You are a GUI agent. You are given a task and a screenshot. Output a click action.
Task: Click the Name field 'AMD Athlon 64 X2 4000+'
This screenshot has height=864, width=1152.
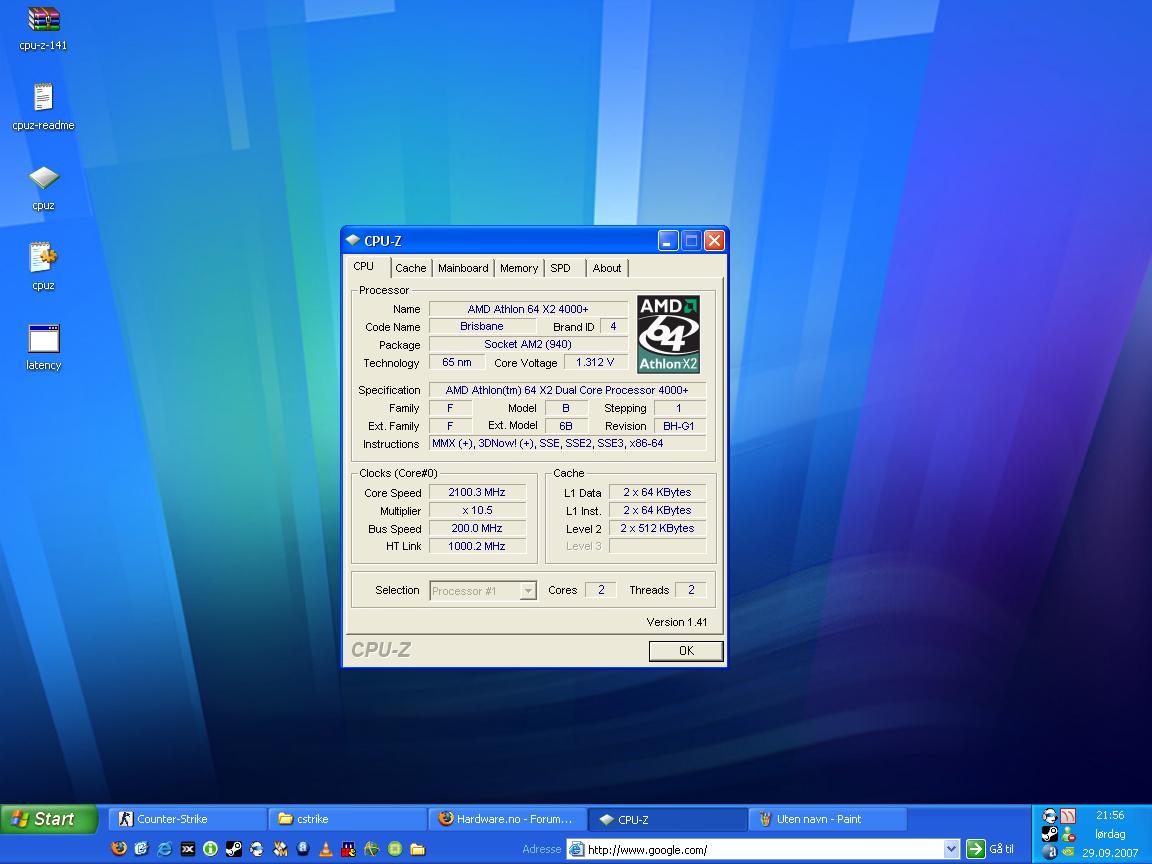coord(528,309)
